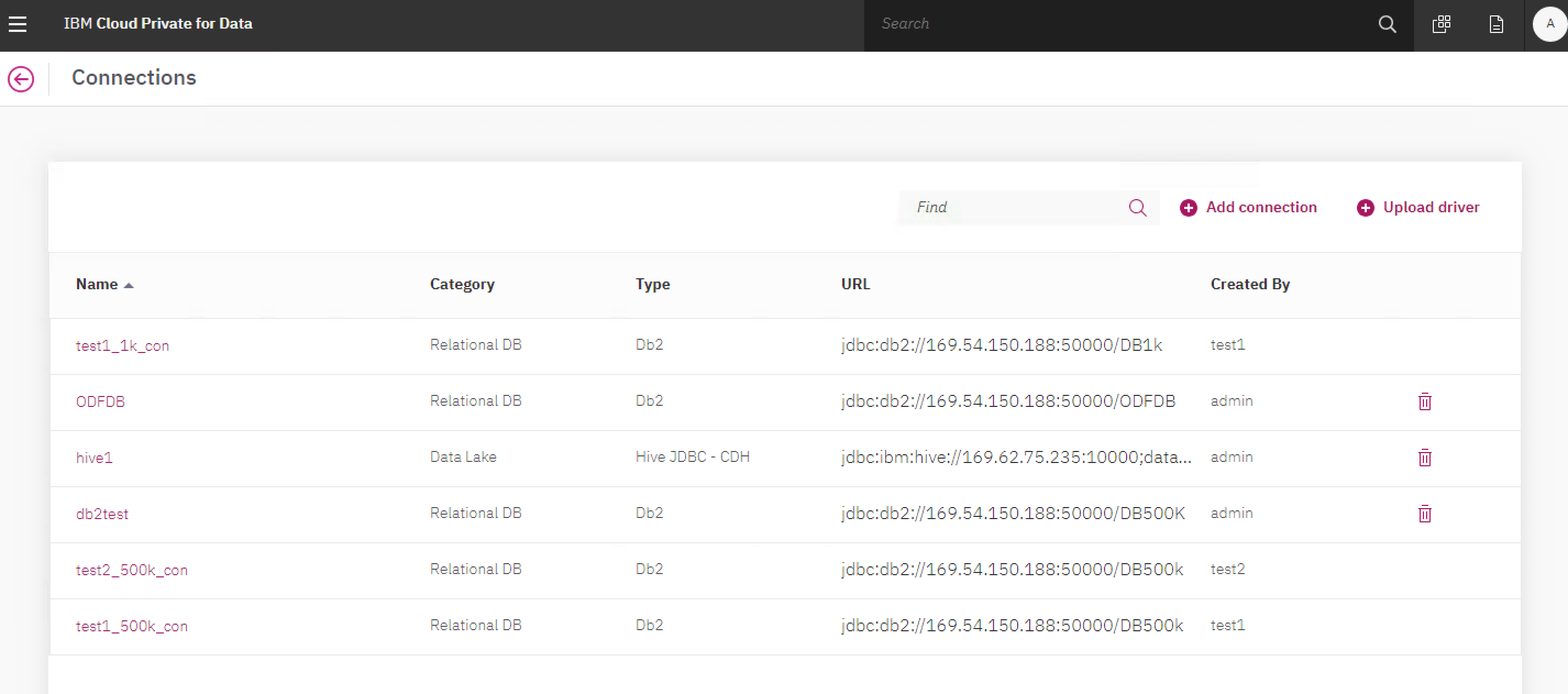Click the Upload driver icon

point(1364,208)
